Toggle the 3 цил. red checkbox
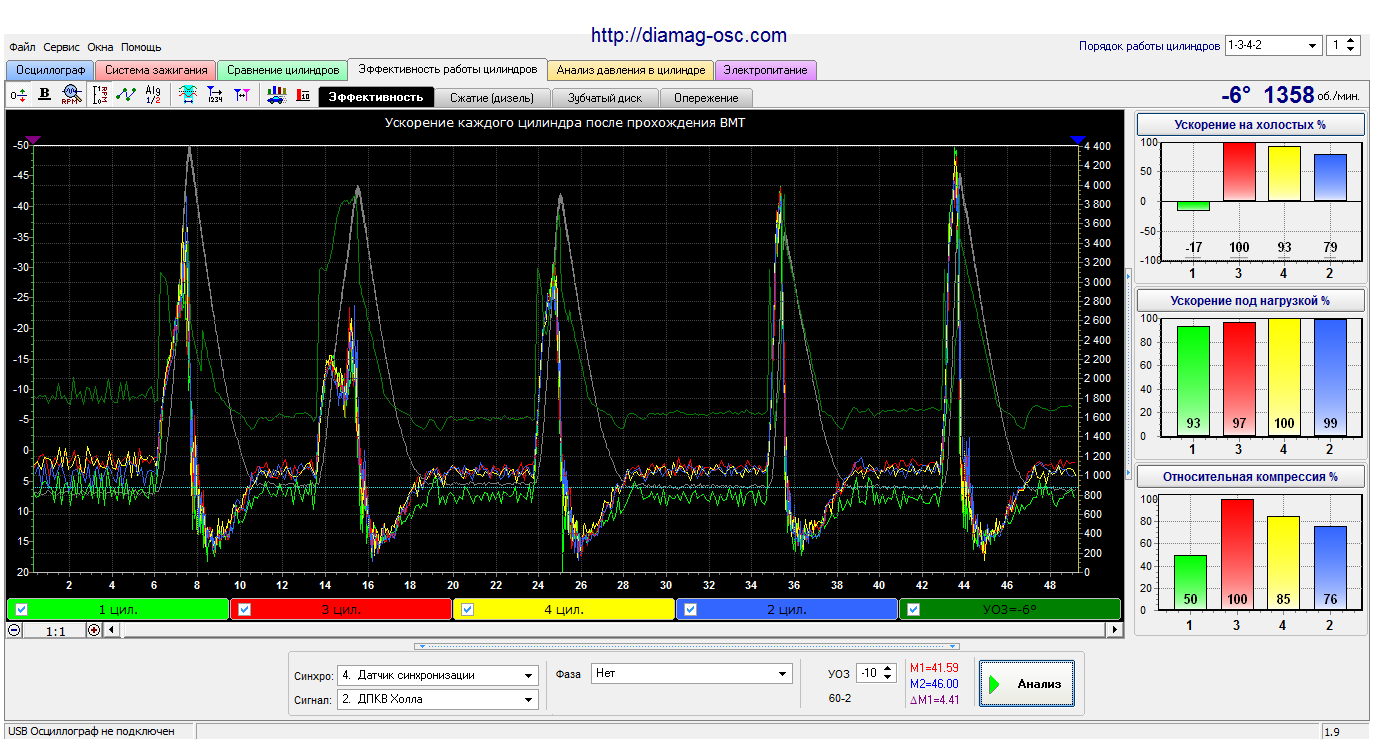Viewport: 1382px width, 744px height. pyautogui.click(x=245, y=609)
